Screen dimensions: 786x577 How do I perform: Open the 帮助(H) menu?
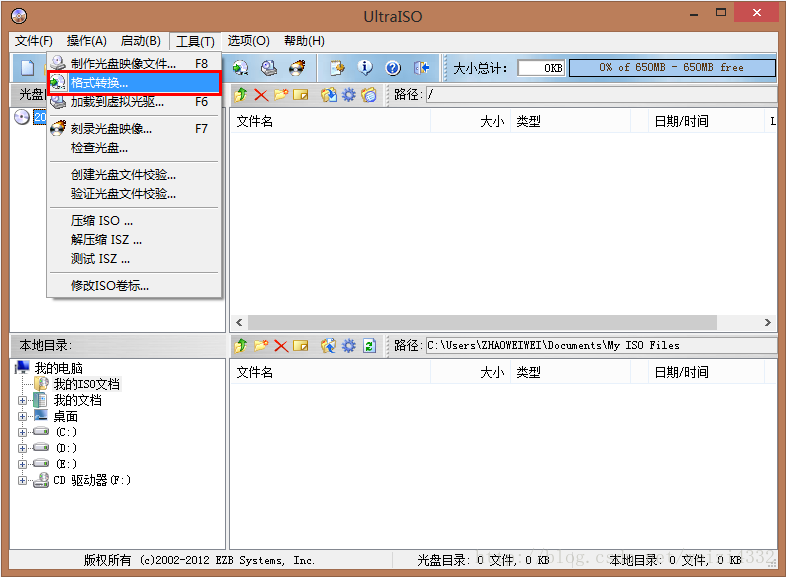(304, 41)
